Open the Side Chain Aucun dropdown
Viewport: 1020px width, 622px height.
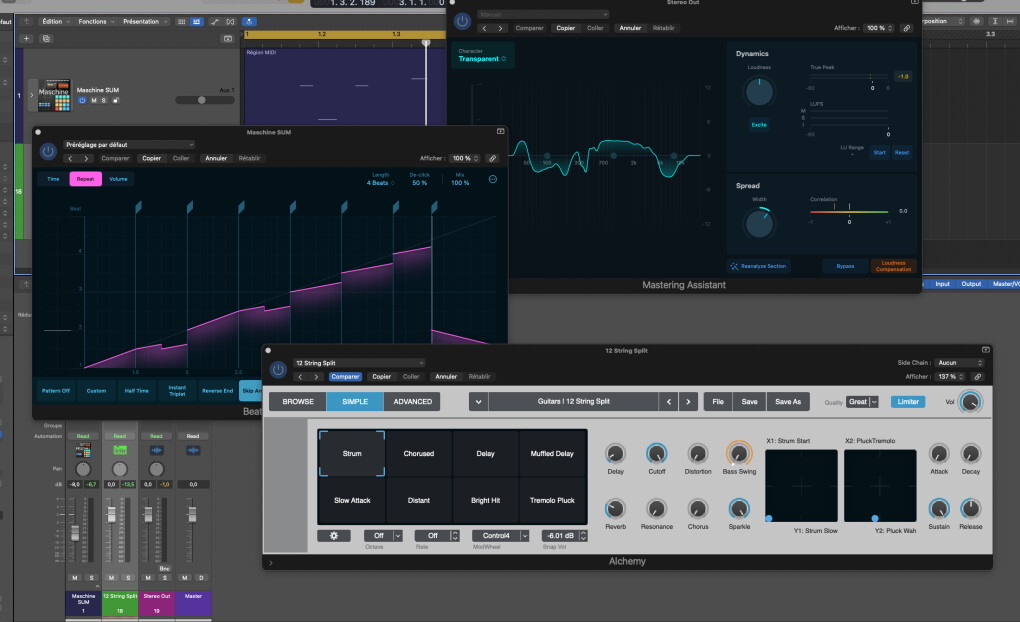tap(960, 362)
